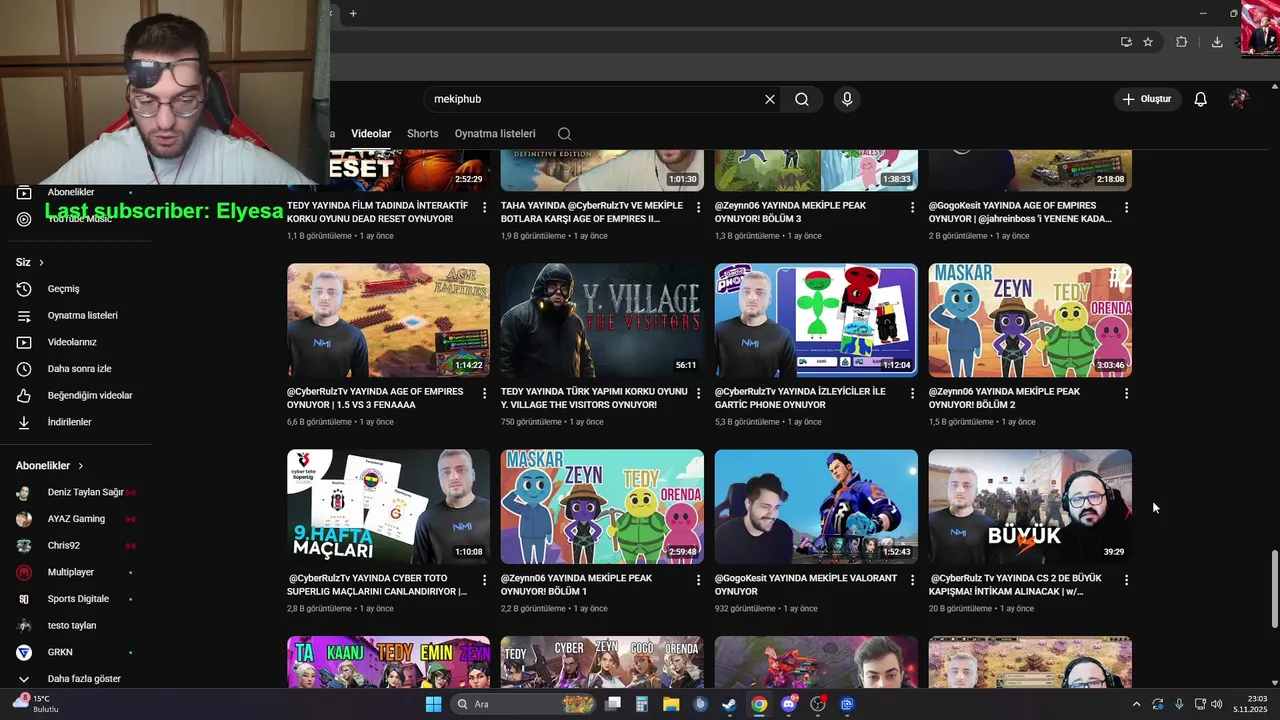Open new browser tab with plus
Image resolution: width=1280 pixels, height=720 pixels.
pyautogui.click(x=353, y=13)
